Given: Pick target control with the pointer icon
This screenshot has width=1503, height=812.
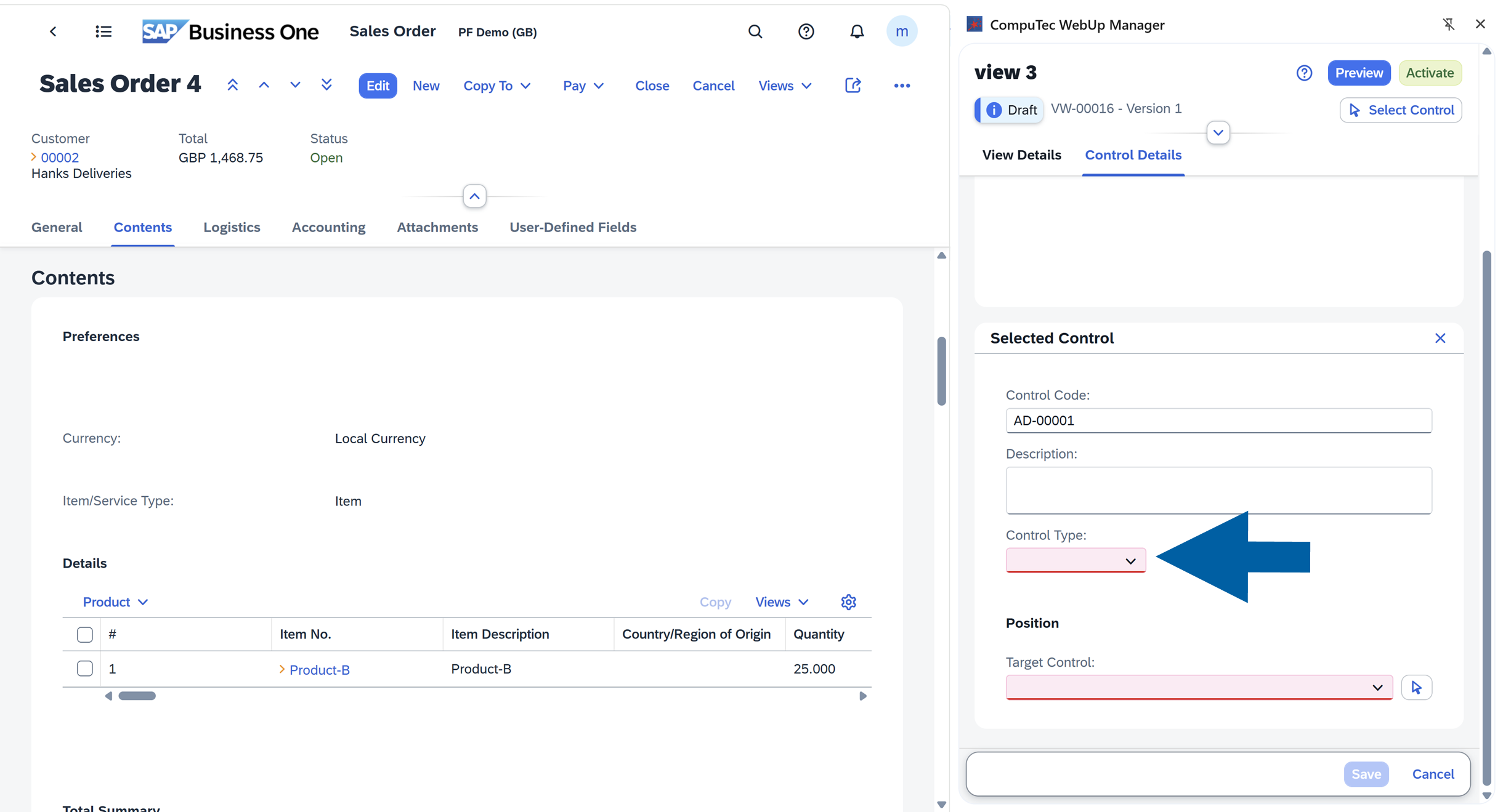Looking at the screenshot, I should pyautogui.click(x=1416, y=687).
